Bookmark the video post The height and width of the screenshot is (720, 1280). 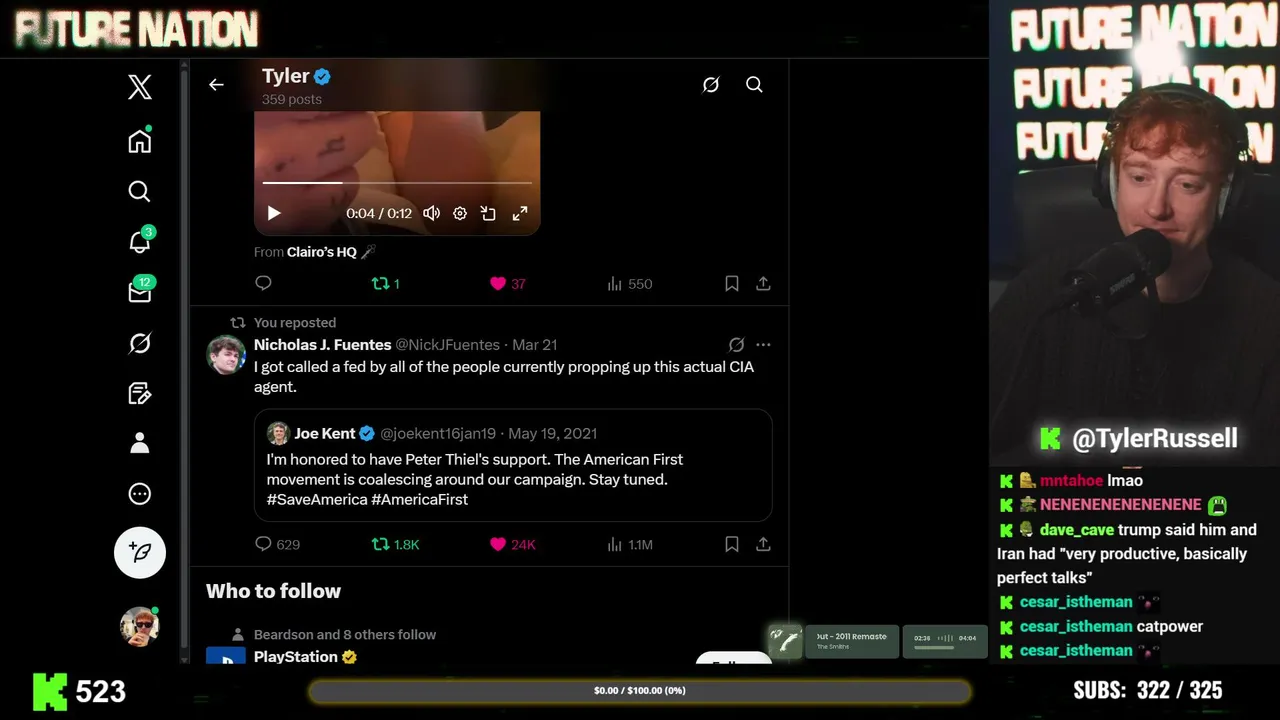point(732,284)
